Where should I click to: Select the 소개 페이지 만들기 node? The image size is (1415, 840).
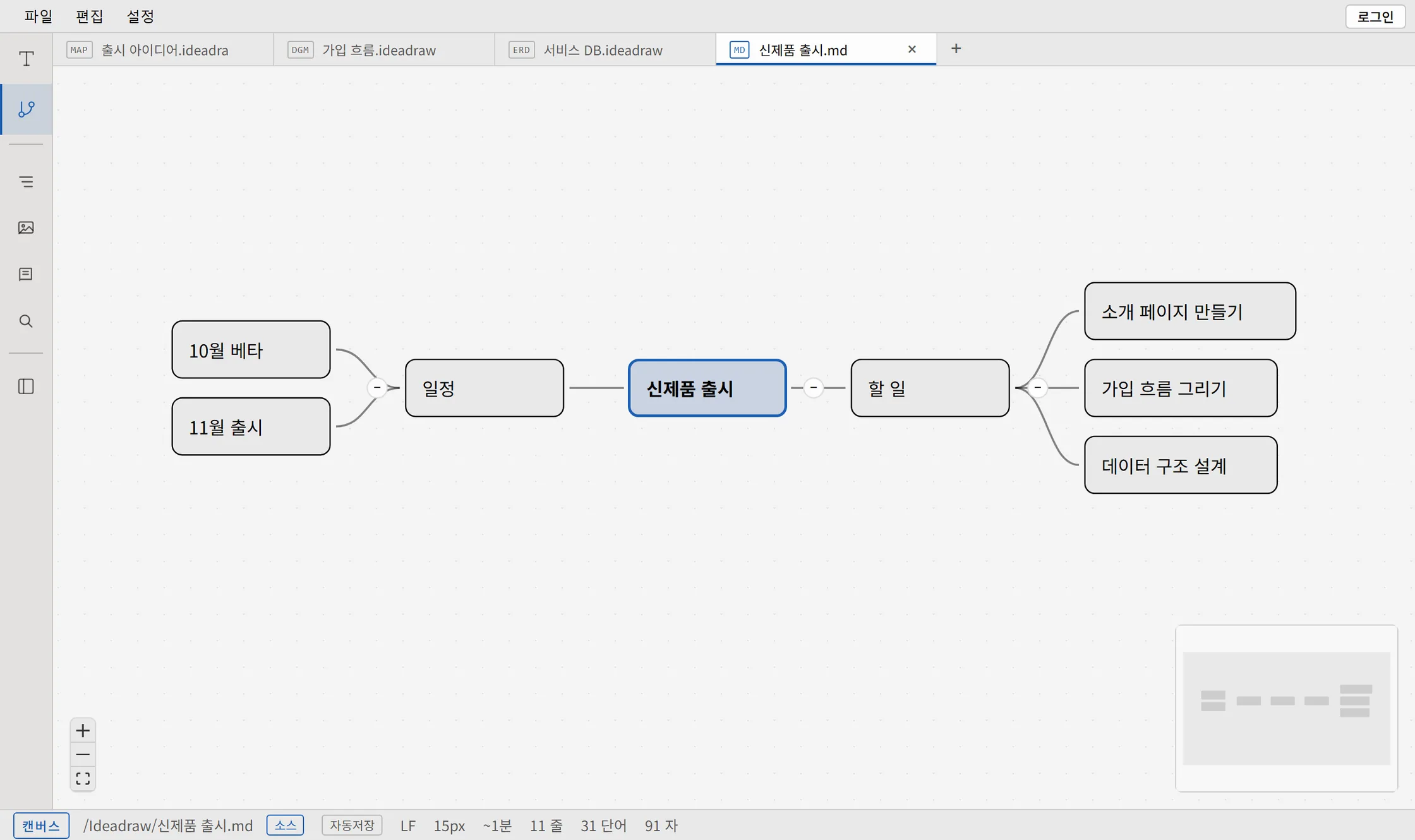1190,311
